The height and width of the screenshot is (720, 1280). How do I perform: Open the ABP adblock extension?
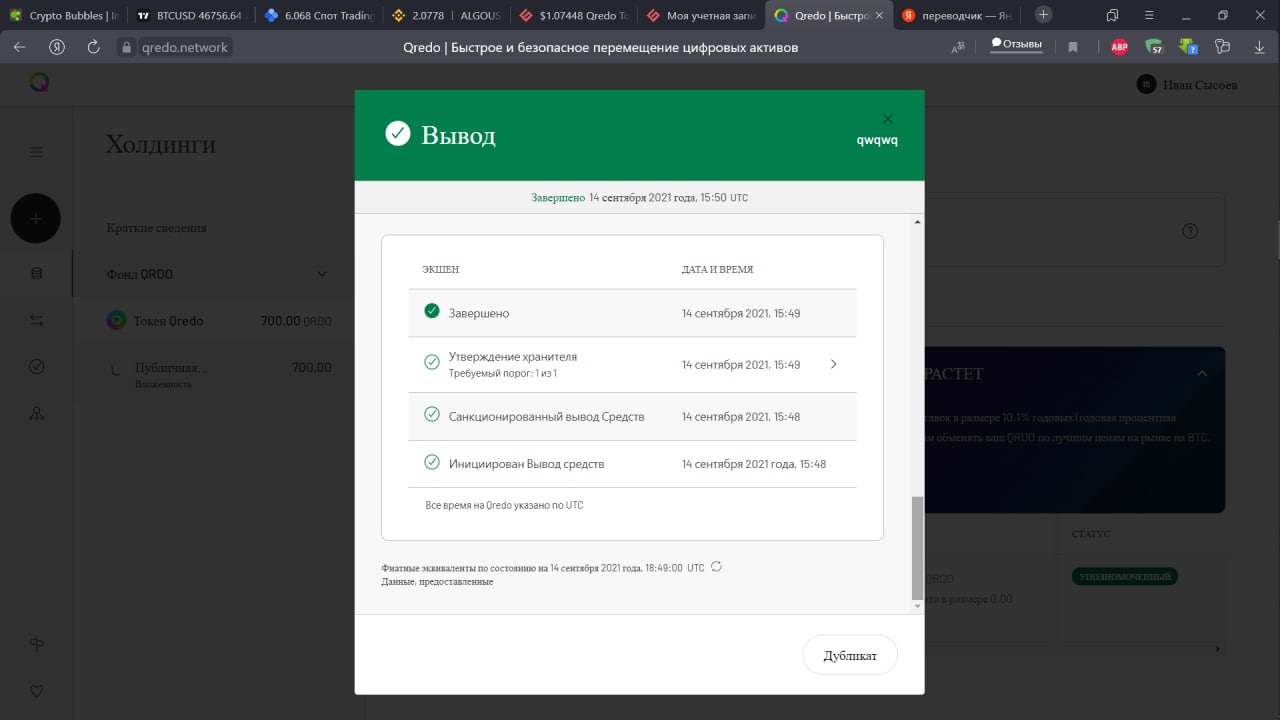[1120, 47]
